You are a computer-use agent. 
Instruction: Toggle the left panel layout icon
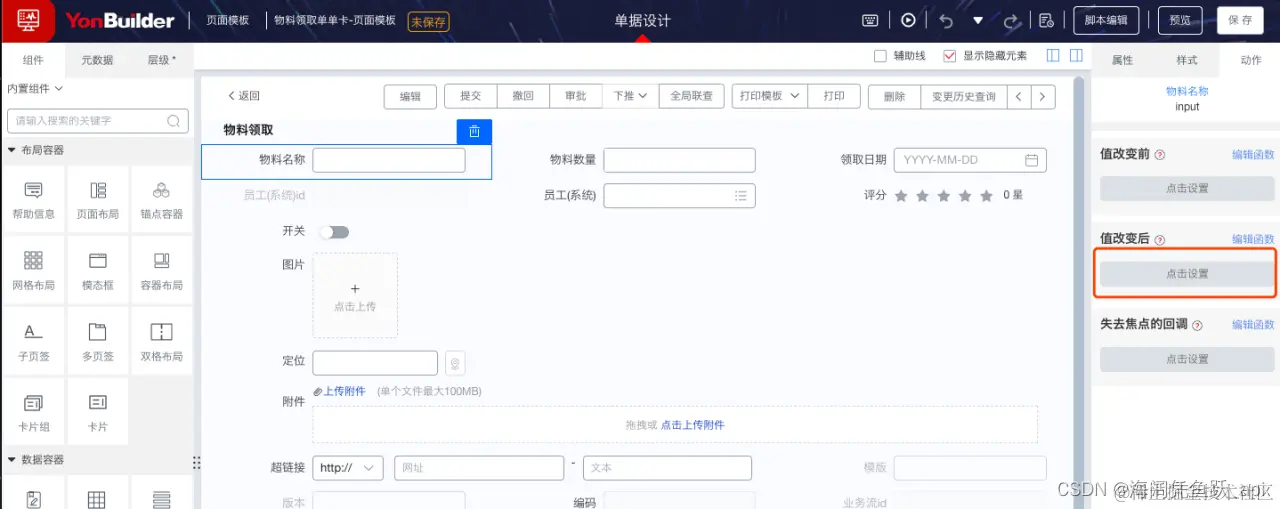pos(1053,56)
